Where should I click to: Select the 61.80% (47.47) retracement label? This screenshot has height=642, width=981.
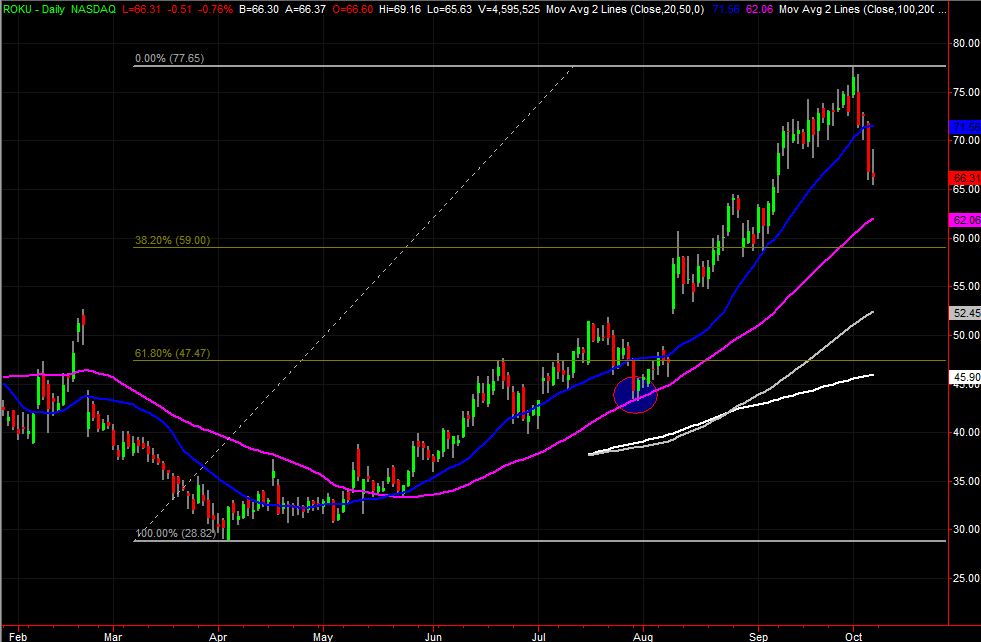tap(172, 353)
